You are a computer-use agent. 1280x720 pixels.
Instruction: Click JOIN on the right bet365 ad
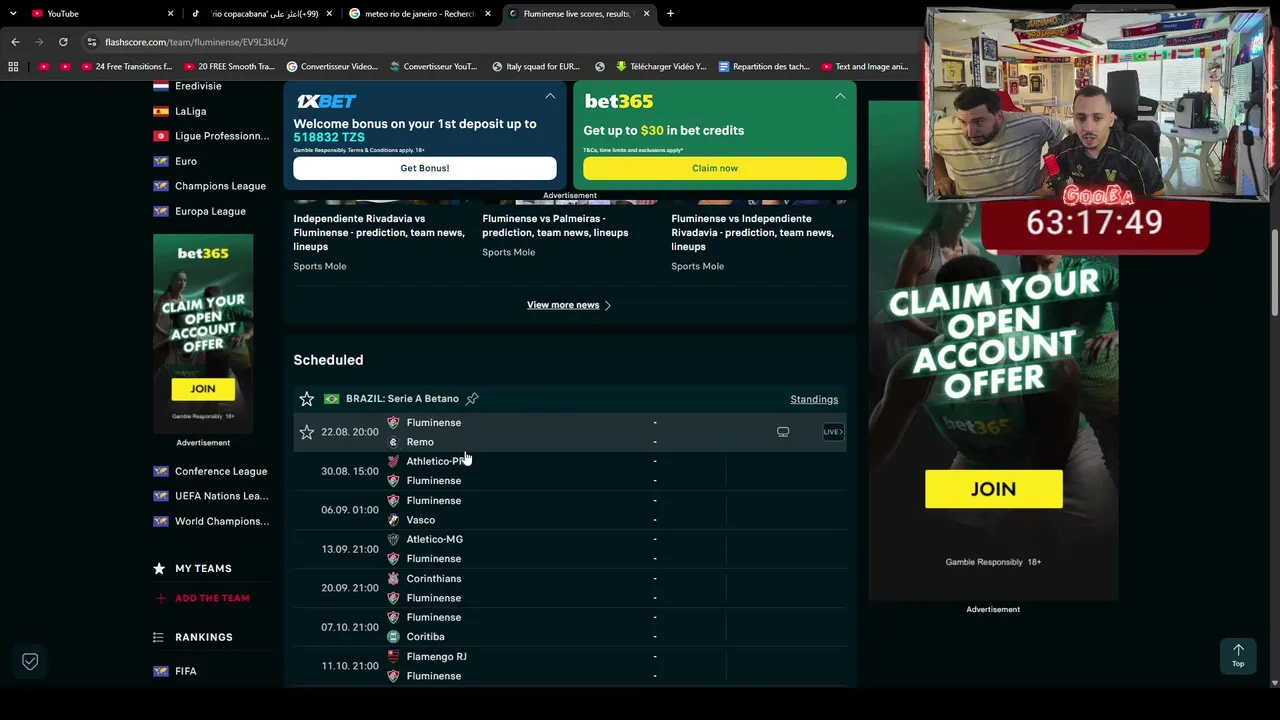[x=994, y=489]
